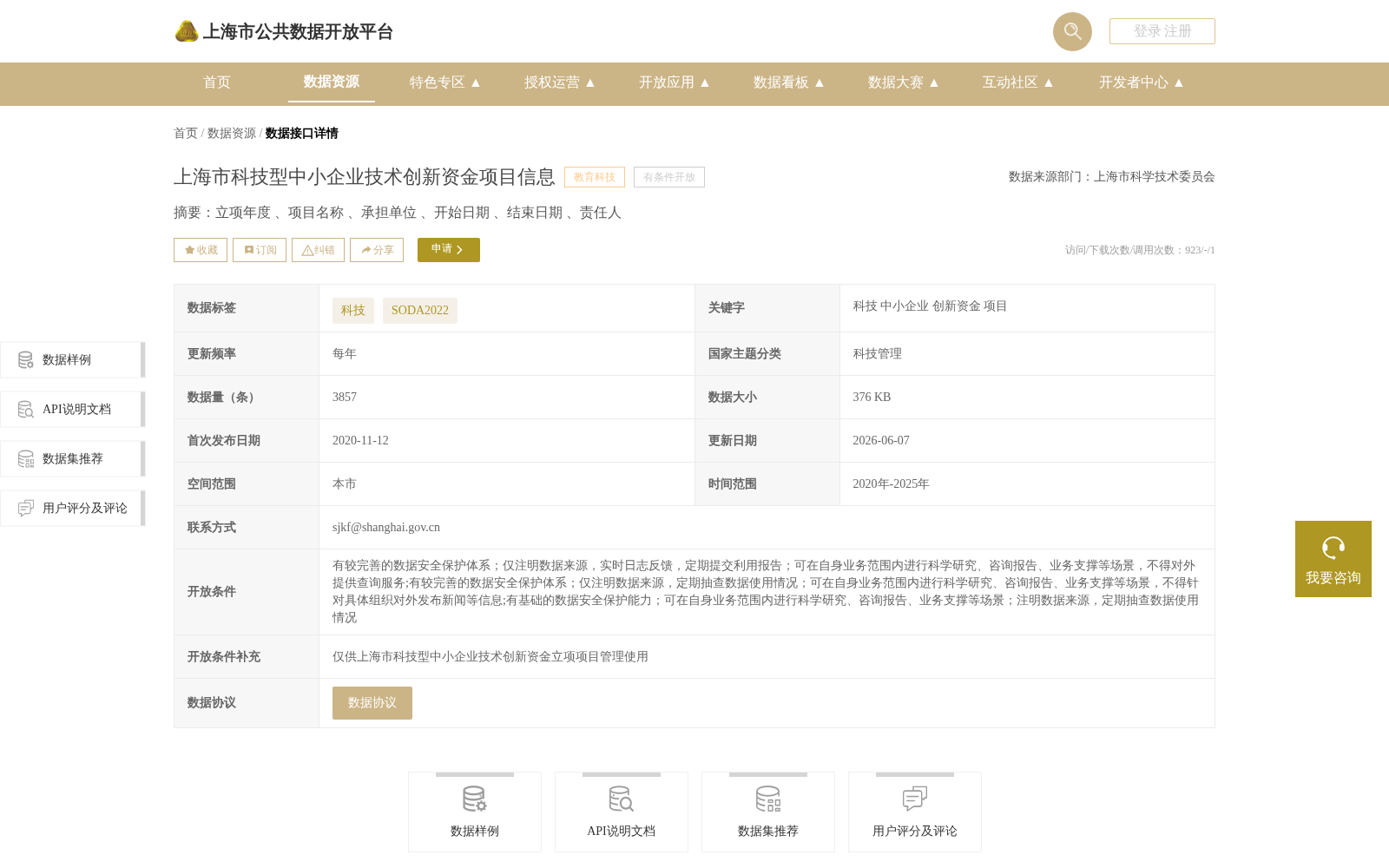Click 首页 in the breadcrumb

pos(186,133)
